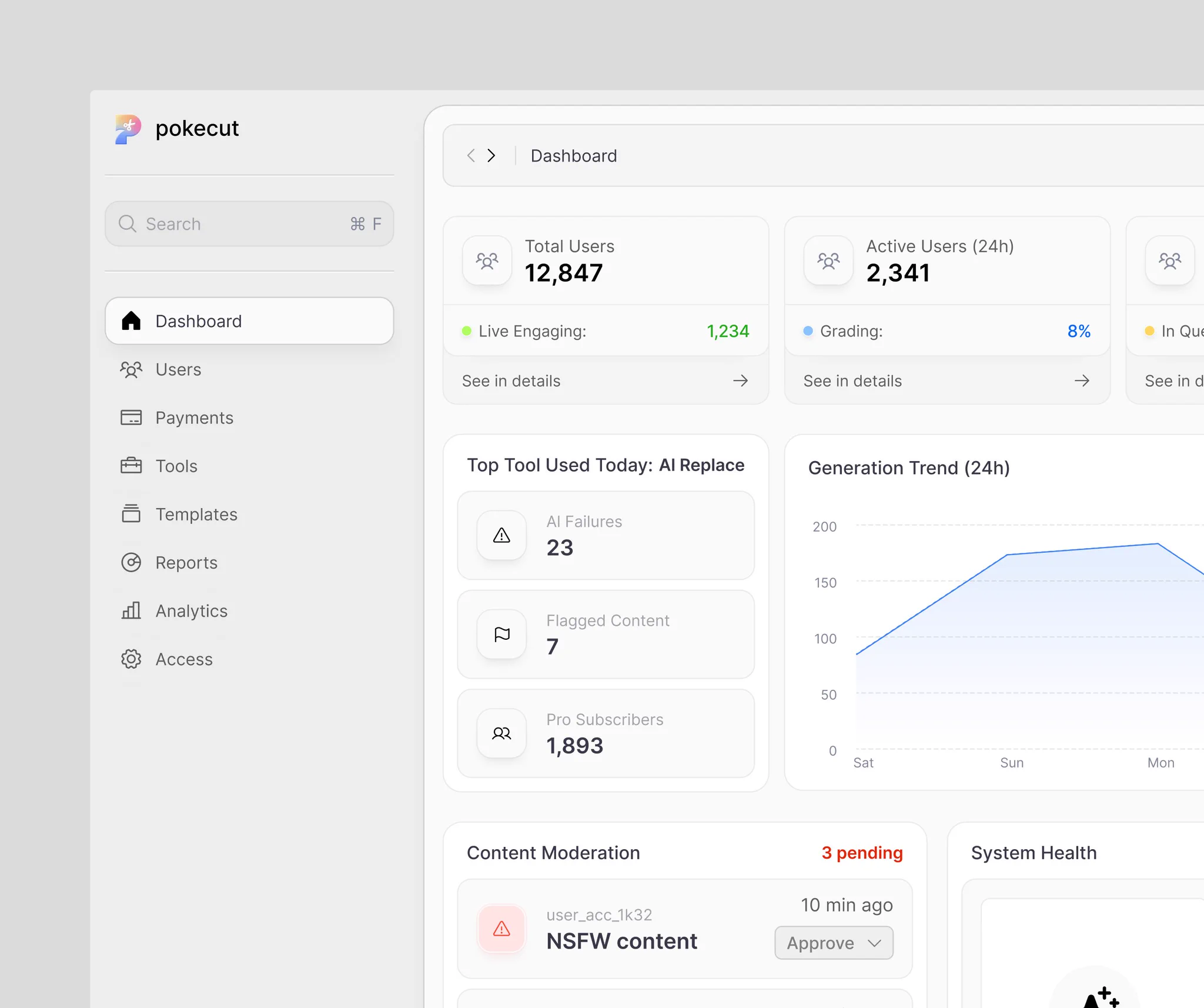Click the Users group icon in sidebar

point(131,369)
